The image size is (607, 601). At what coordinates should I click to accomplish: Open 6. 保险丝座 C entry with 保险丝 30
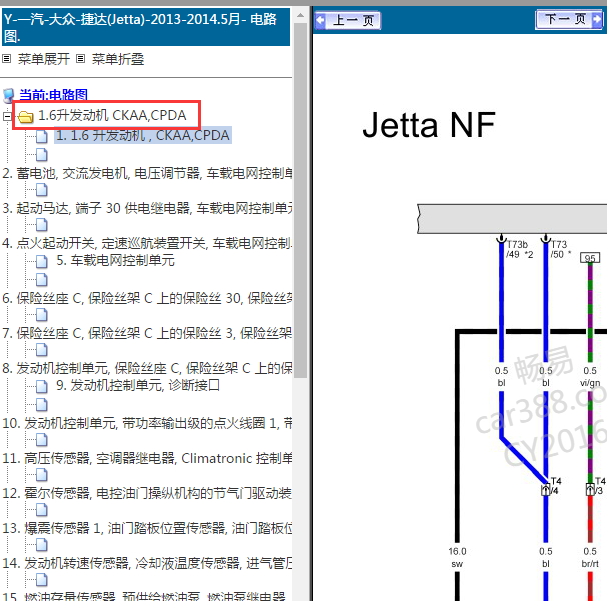(147, 298)
